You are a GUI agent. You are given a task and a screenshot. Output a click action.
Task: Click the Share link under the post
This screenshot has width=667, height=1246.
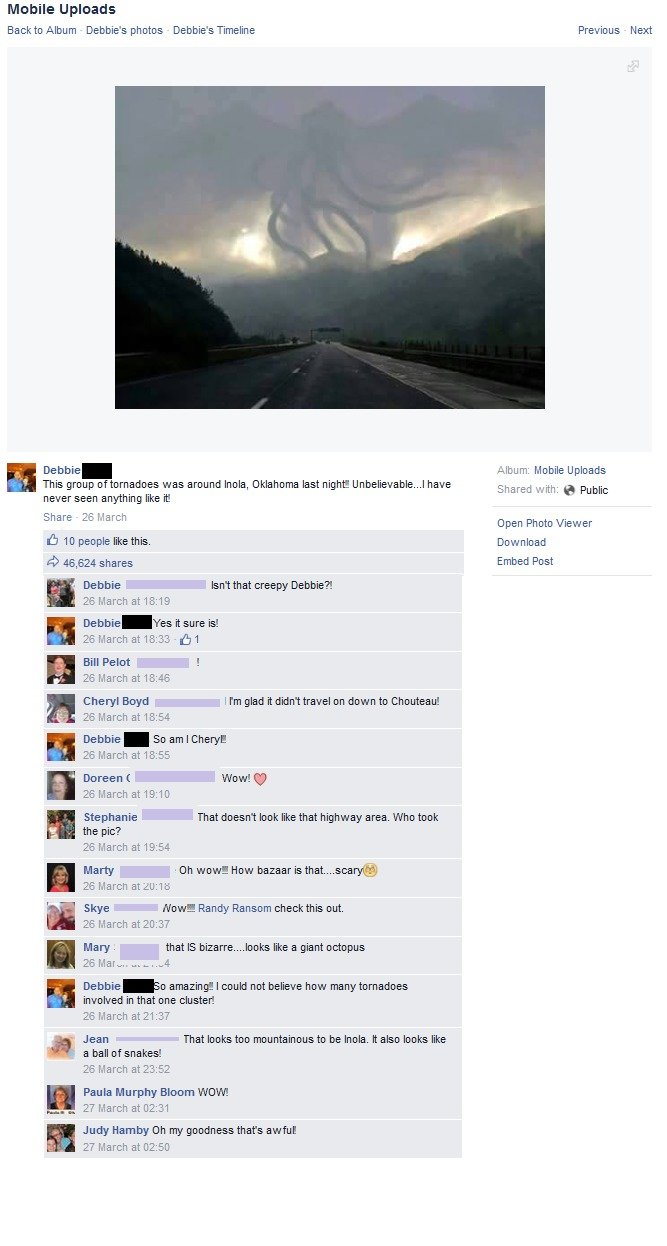57,517
